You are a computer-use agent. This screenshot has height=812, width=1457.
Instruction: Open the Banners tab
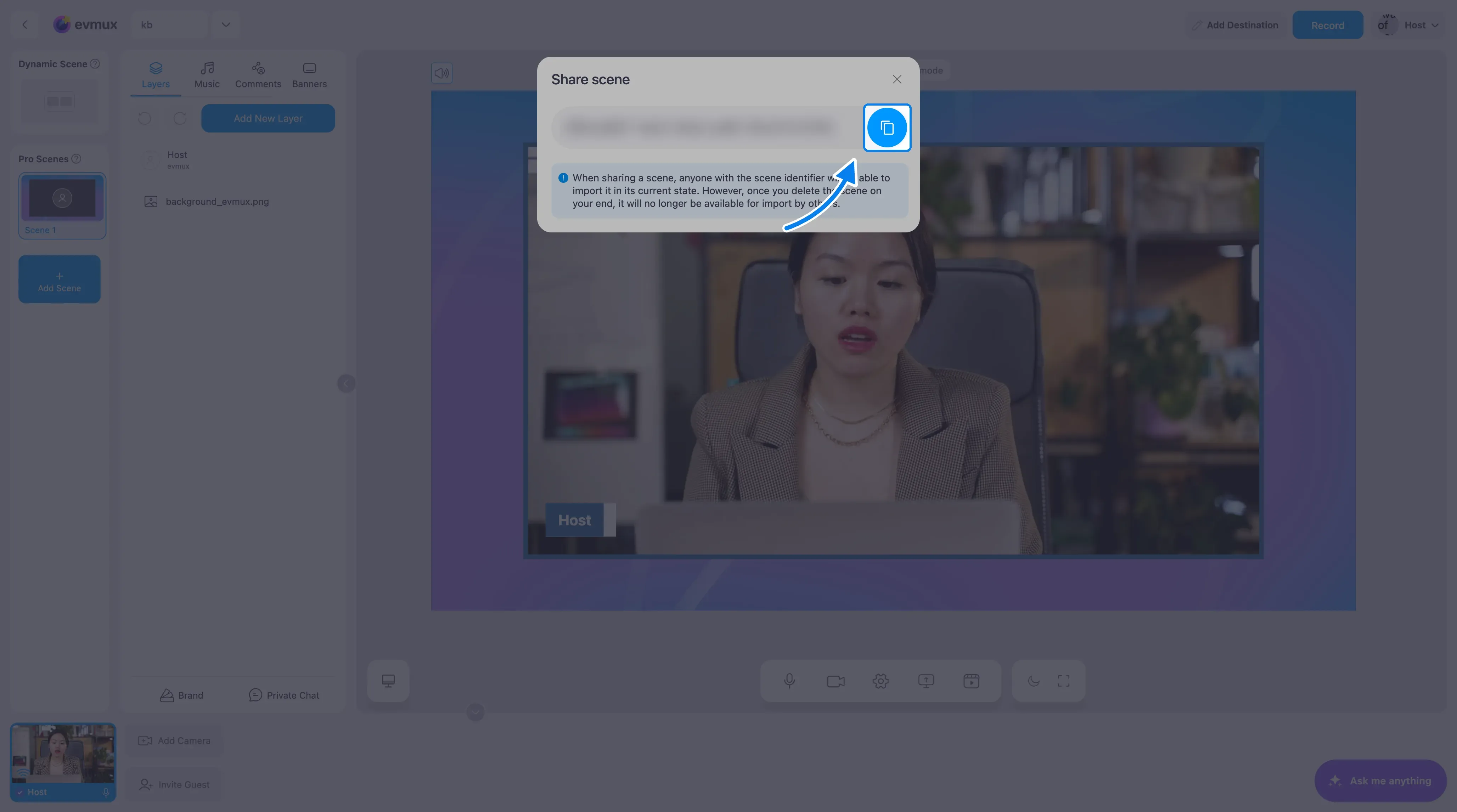(309, 75)
